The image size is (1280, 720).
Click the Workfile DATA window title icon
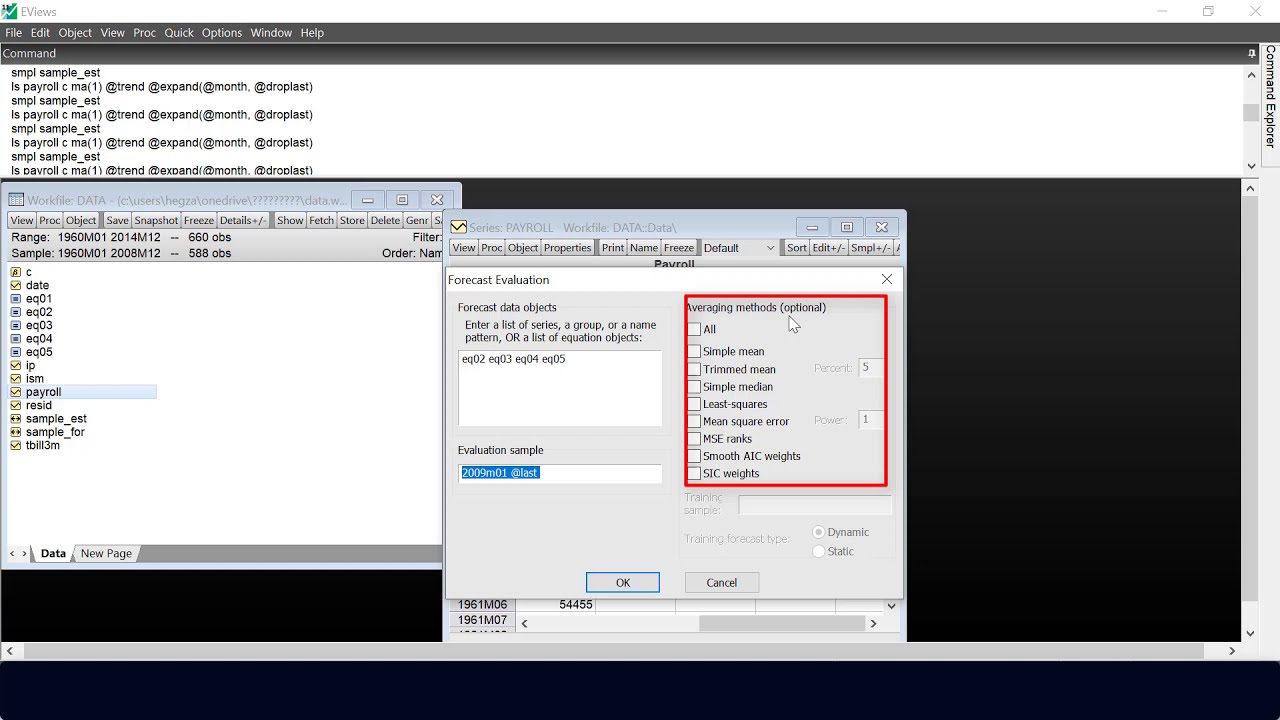(x=16, y=200)
